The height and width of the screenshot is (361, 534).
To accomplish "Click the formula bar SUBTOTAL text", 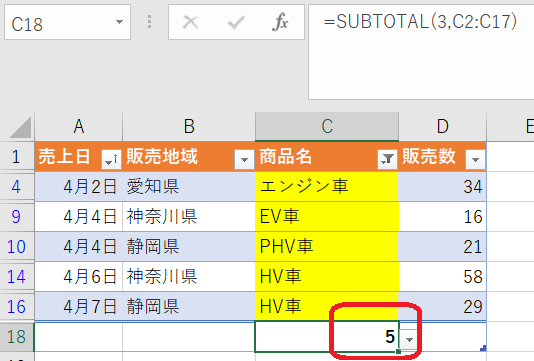I will [420, 22].
